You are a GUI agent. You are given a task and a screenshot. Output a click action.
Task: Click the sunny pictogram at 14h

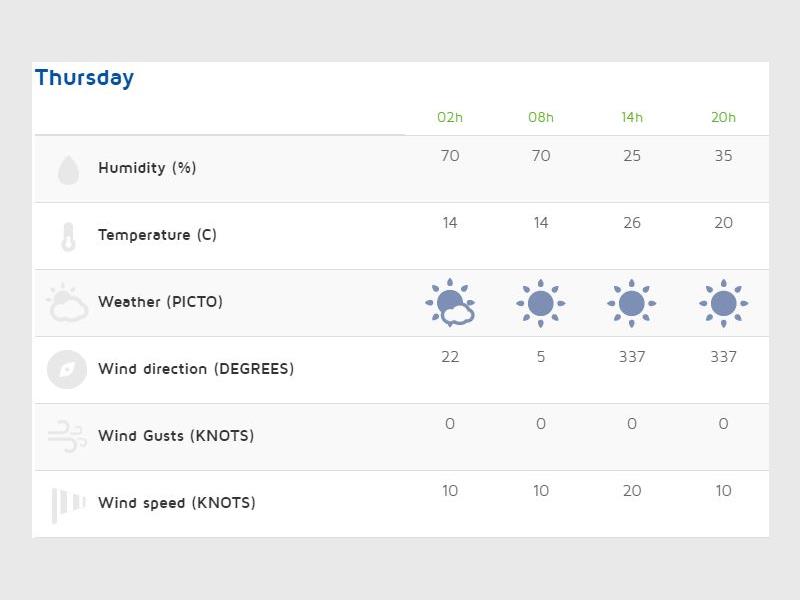(632, 303)
